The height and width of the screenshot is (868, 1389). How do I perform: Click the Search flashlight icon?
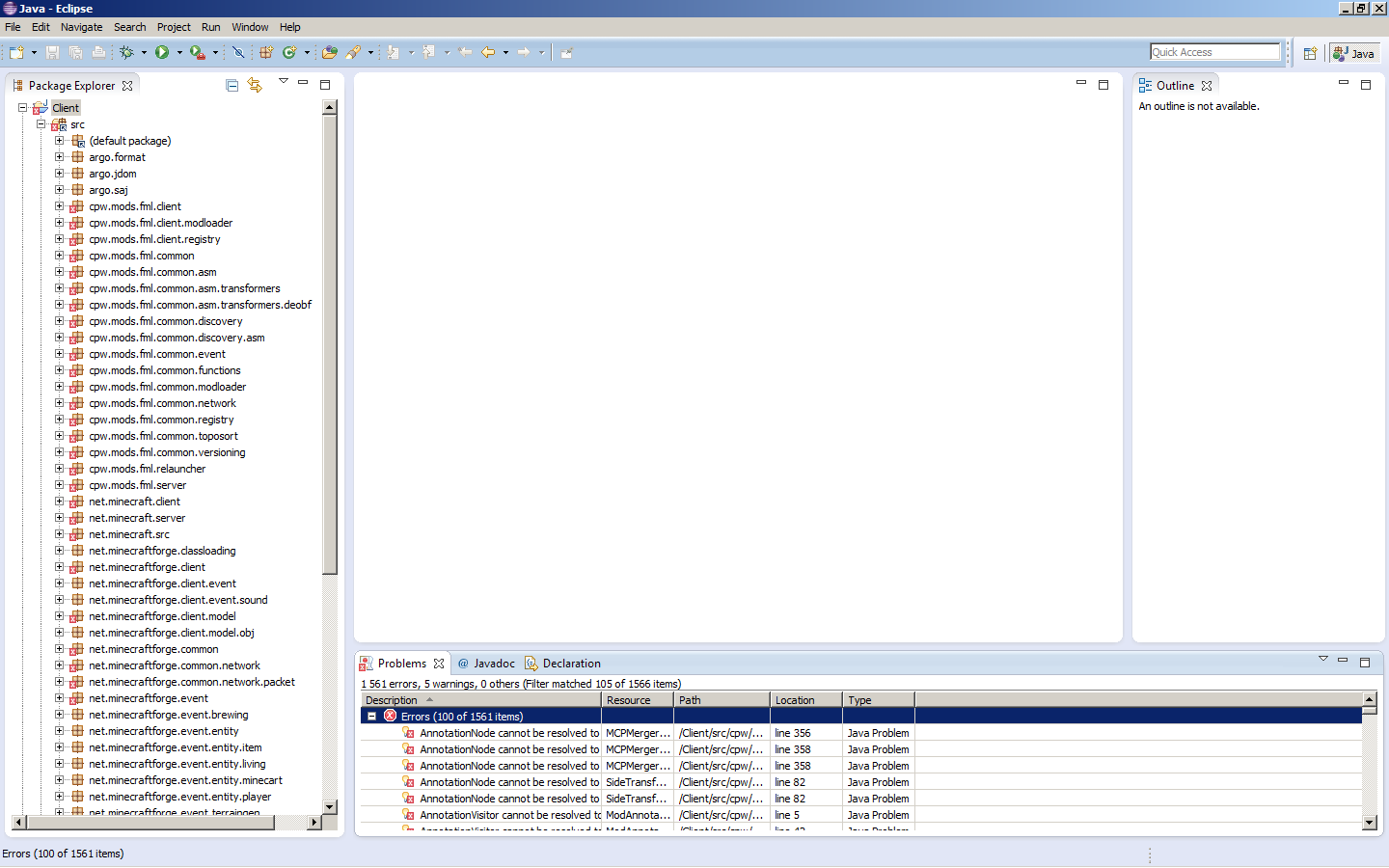[x=353, y=53]
